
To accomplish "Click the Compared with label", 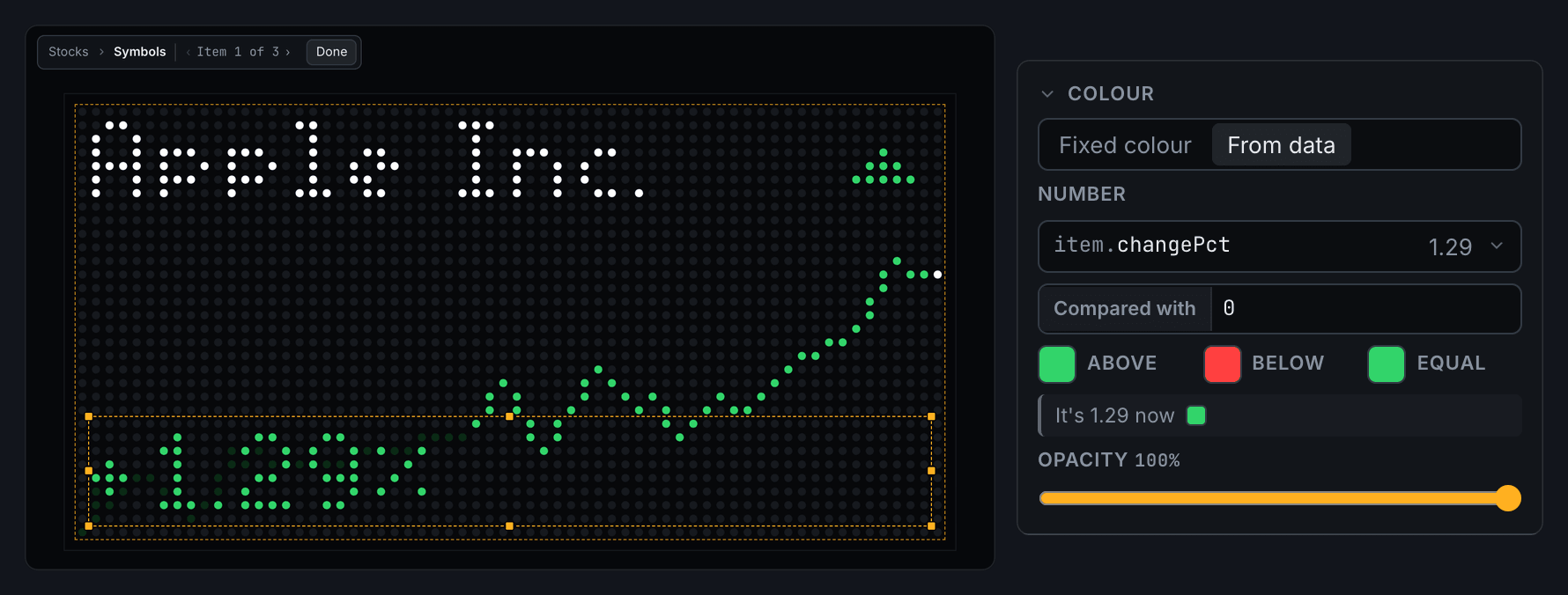I will coord(1125,309).
